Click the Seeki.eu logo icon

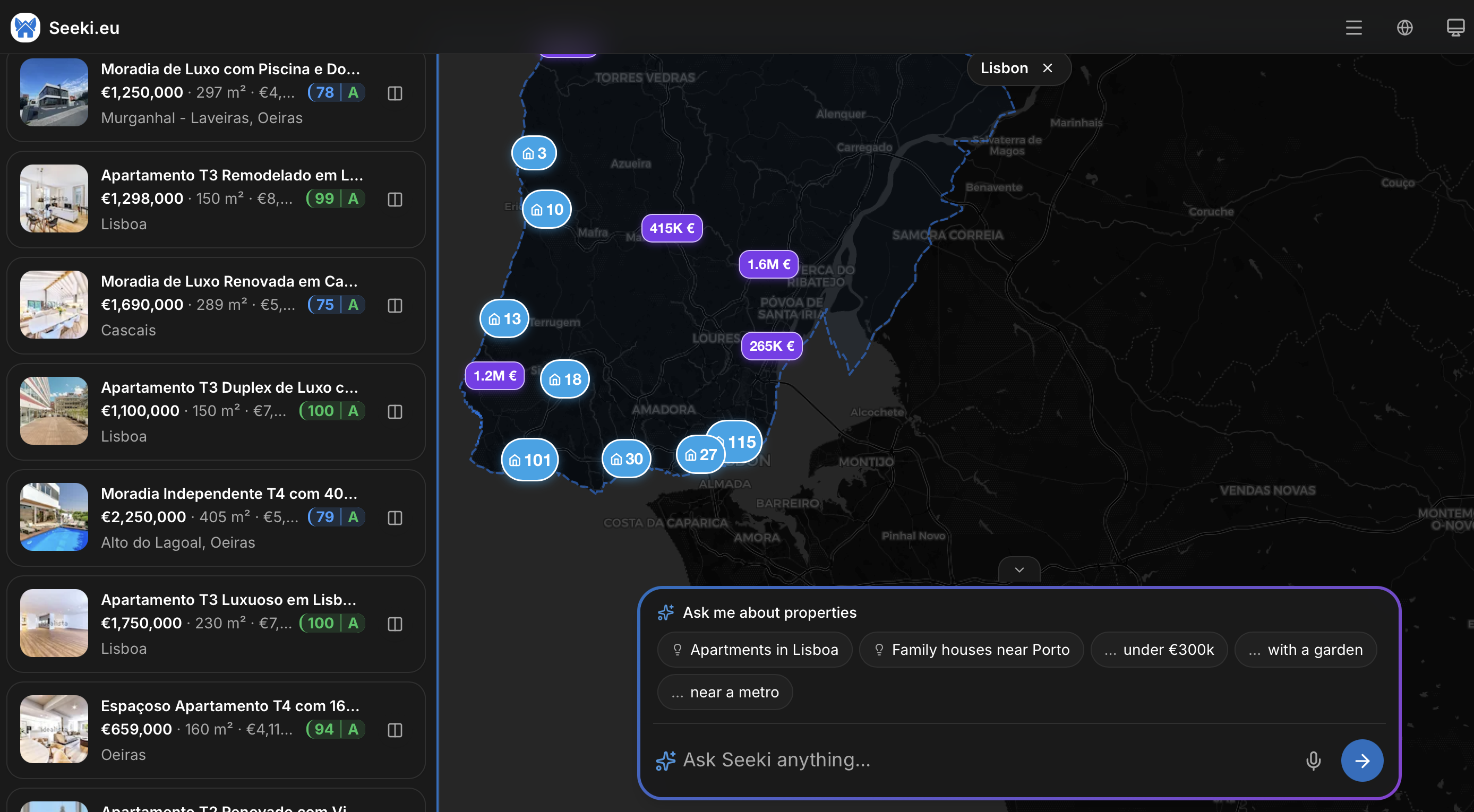click(x=25, y=28)
